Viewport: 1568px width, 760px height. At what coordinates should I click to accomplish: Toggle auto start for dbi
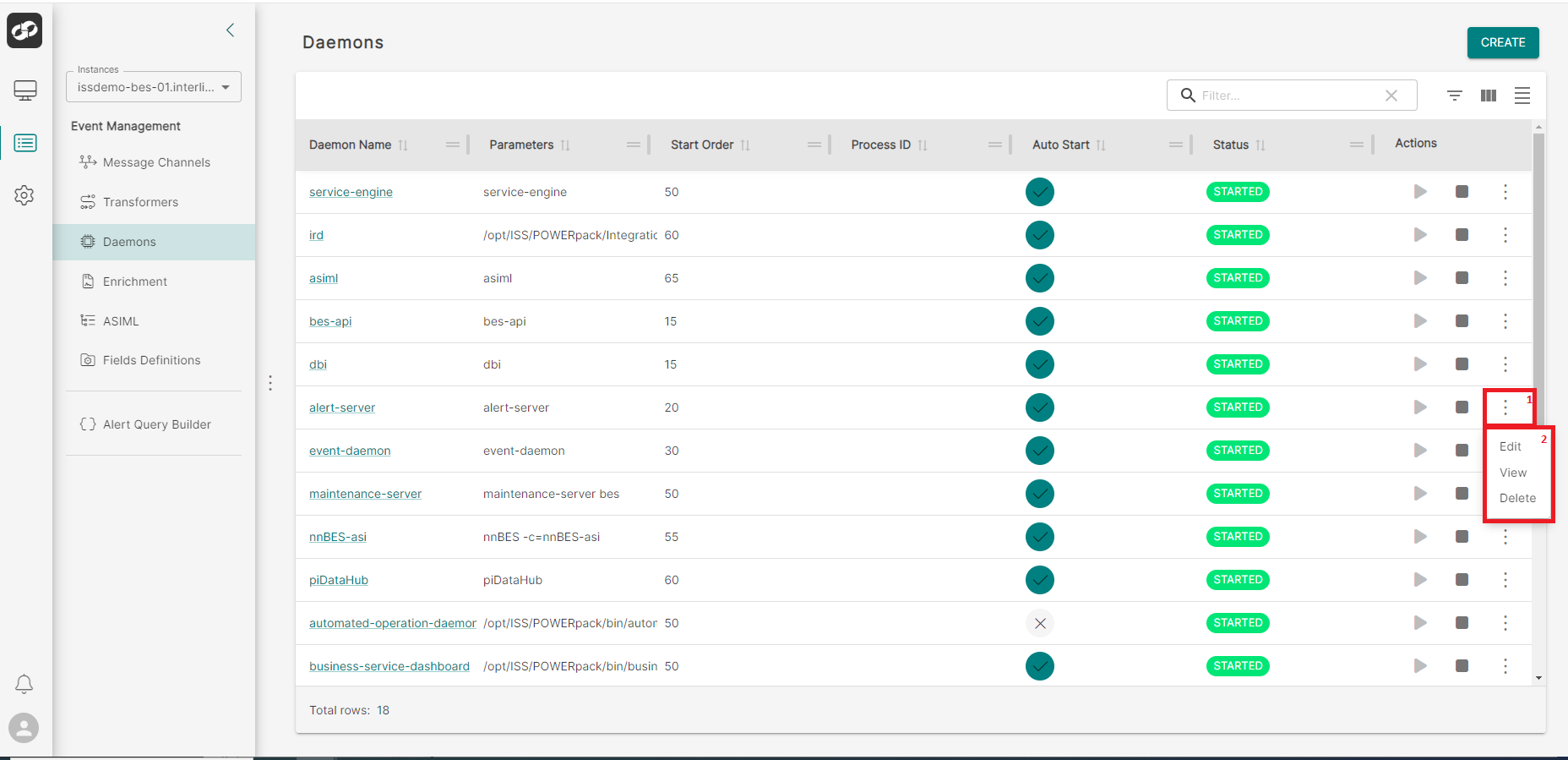pos(1040,364)
